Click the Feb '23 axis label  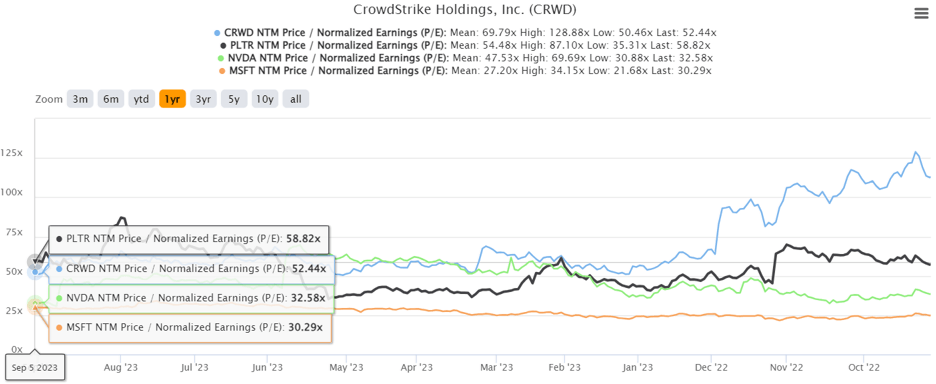565,367
